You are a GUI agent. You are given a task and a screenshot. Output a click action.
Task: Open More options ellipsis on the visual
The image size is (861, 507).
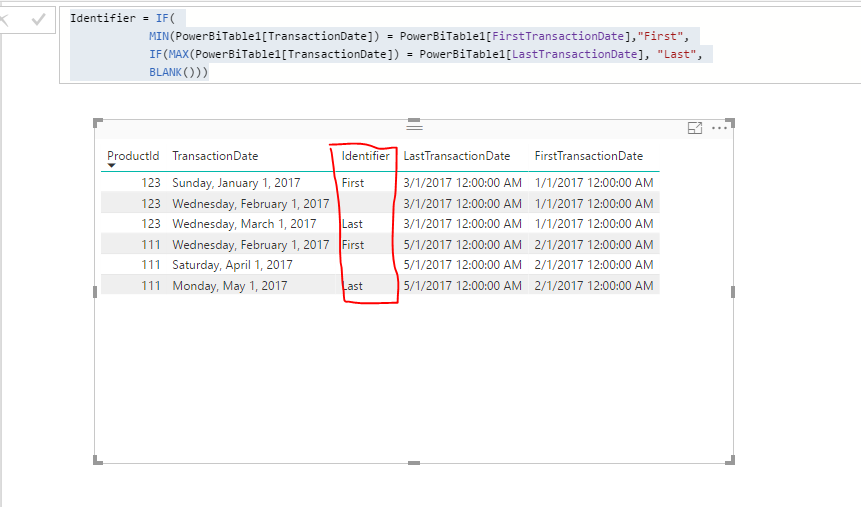point(719,128)
